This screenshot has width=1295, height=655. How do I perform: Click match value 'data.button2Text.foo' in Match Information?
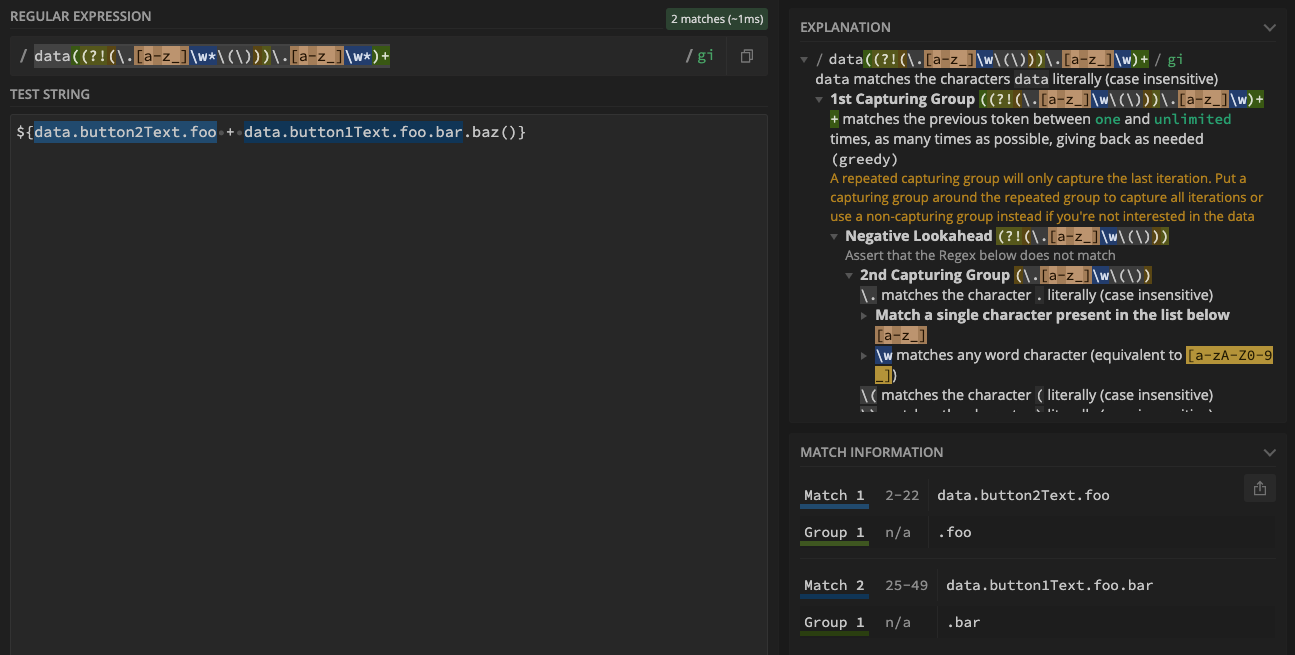point(1023,495)
